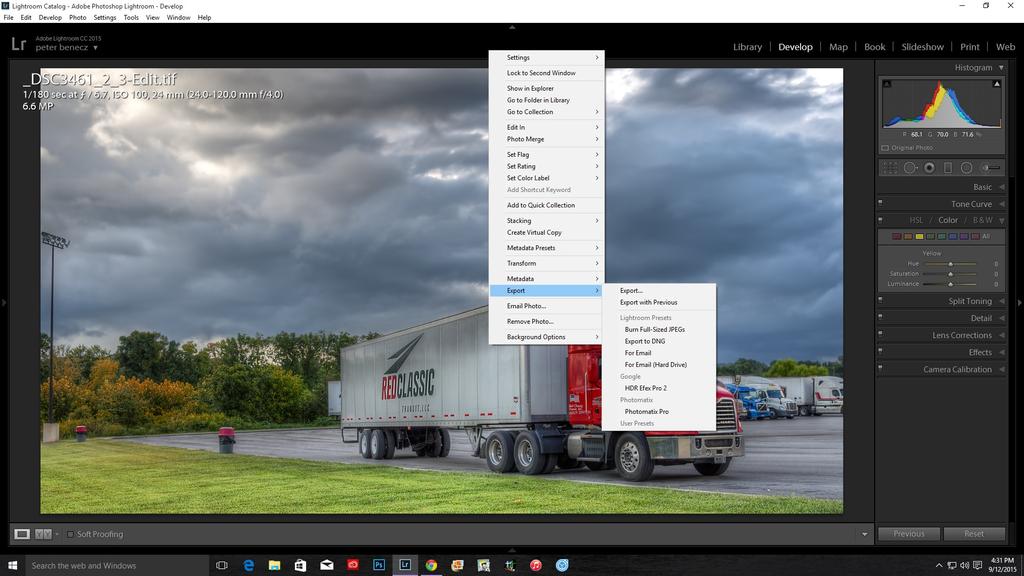Choose Export with Previous from submenu
Viewport: 1024px width, 576px height.
(648, 302)
